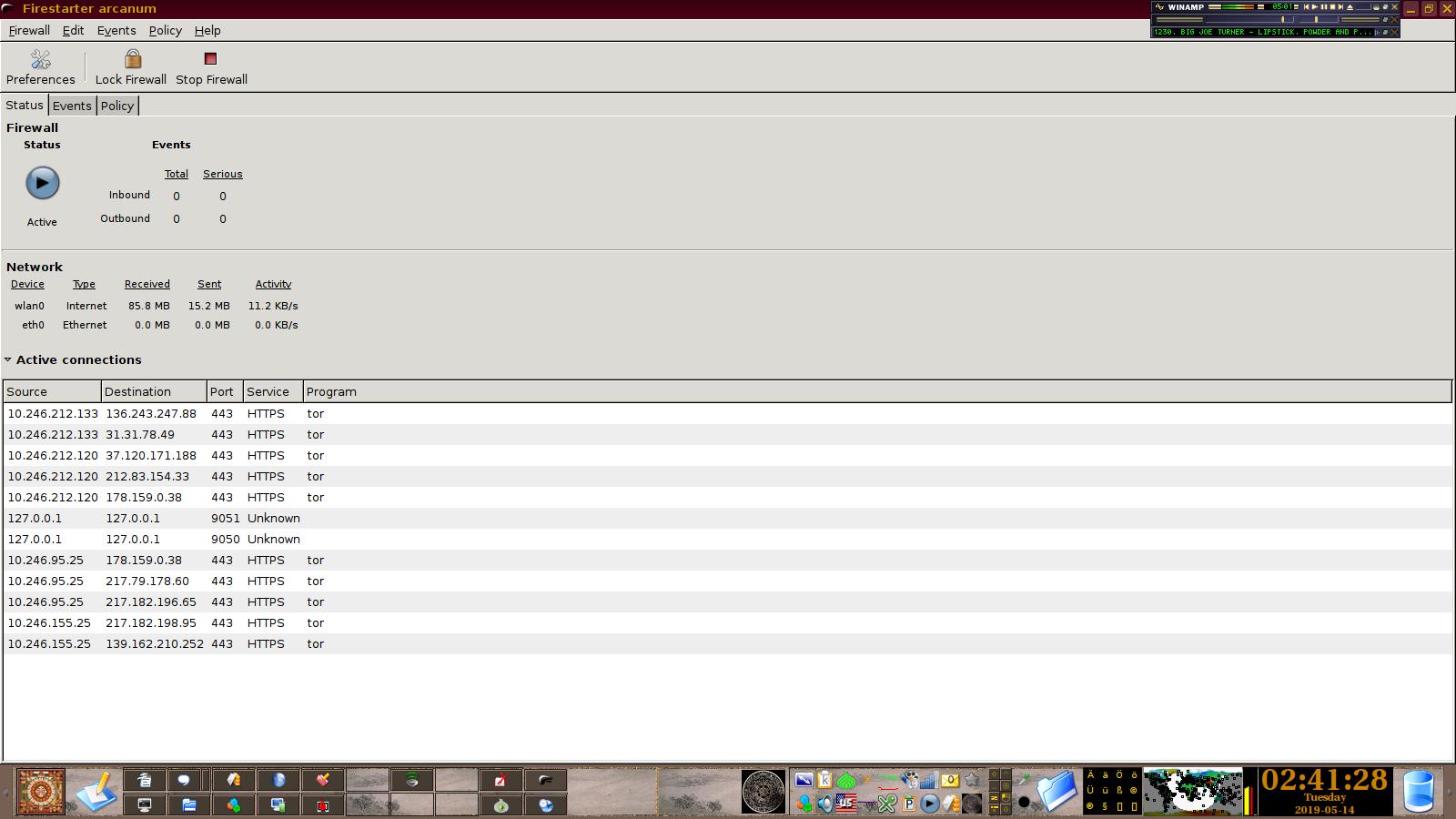The height and width of the screenshot is (819, 1456).
Task: Open the green onion launcher in taskbar
Action: tap(500, 805)
